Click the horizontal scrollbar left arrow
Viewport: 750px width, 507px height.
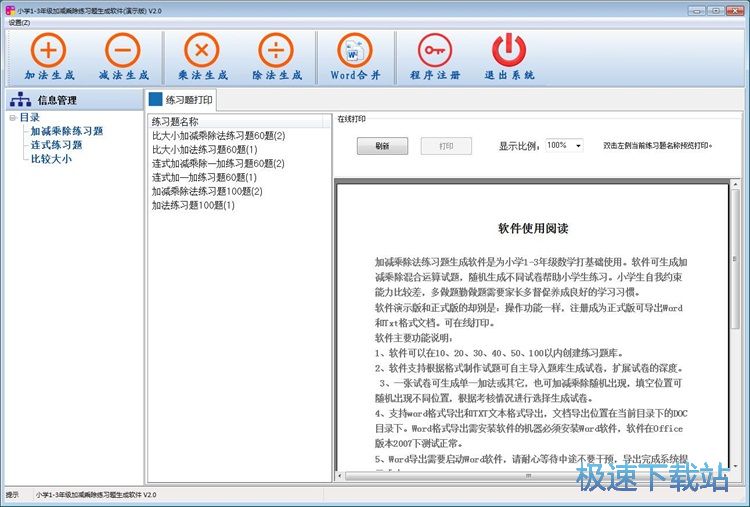[x=340, y=476]
